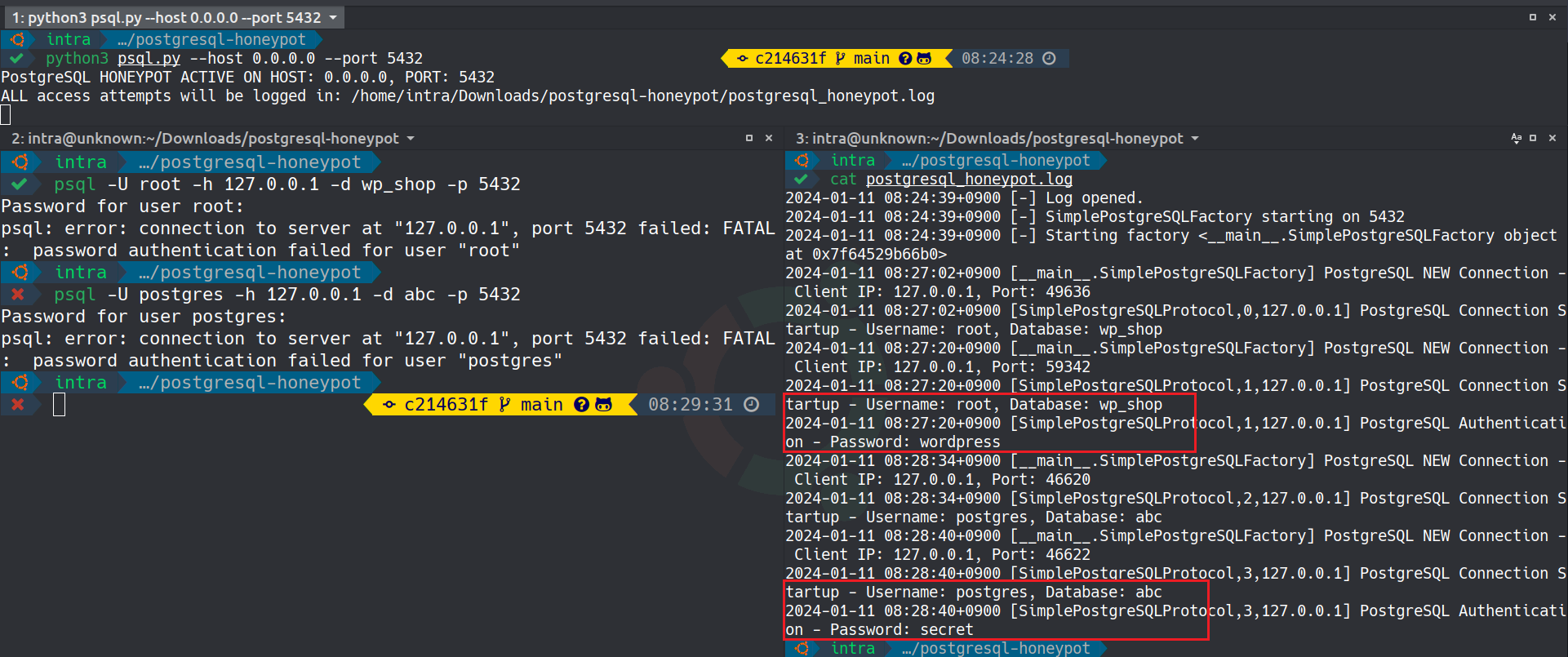Close terminal pane 3
Screen dimensions: 1568x657
tap(1552, 139)
